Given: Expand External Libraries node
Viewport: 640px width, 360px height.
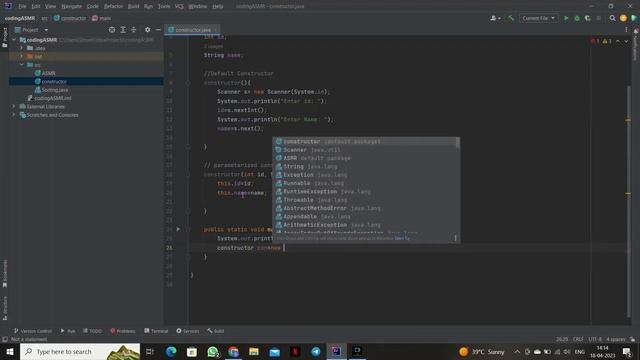Looking at the screenshot, I should pyautogui.click(x=13, y=107).
